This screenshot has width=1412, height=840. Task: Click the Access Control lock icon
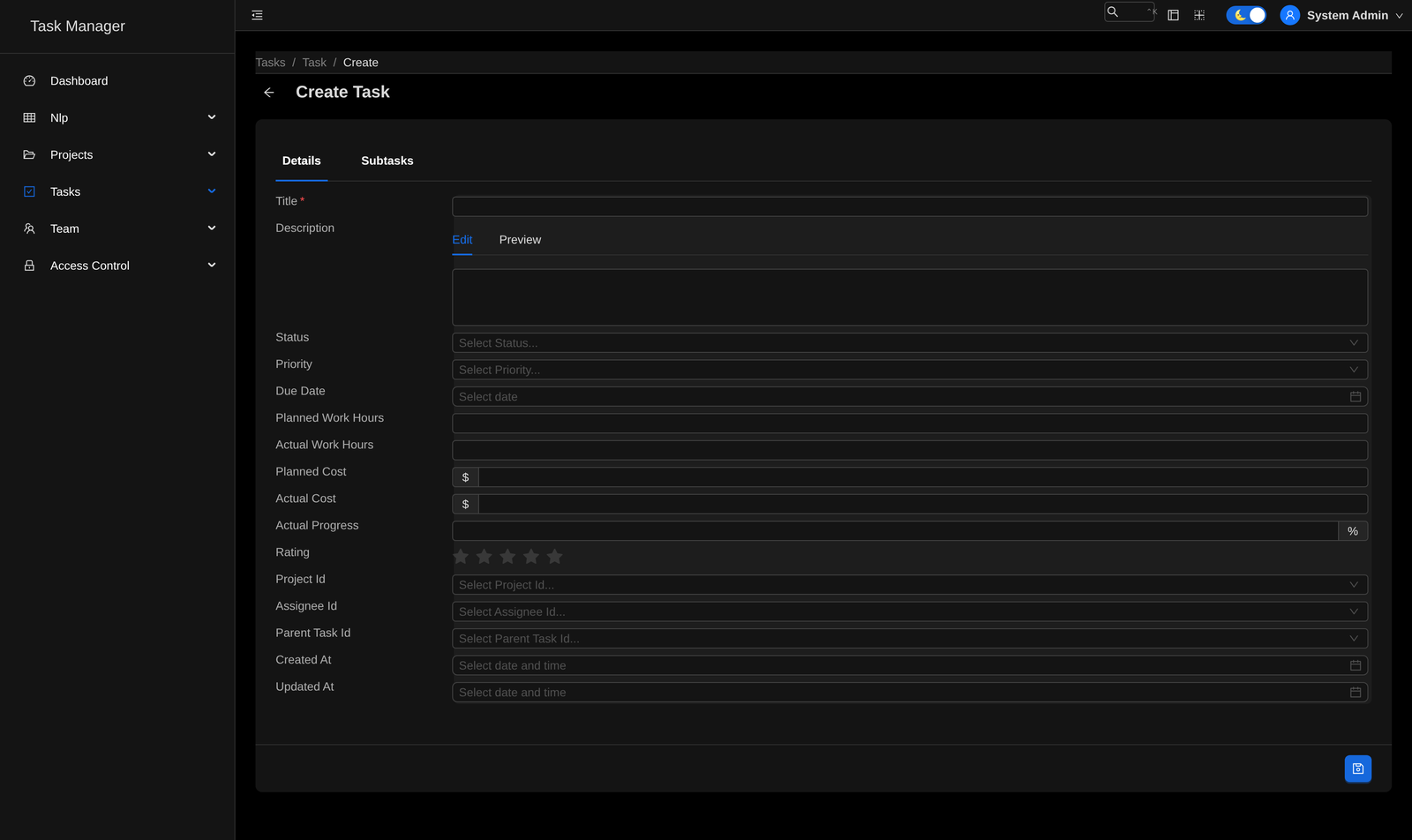tap(29, 266)
